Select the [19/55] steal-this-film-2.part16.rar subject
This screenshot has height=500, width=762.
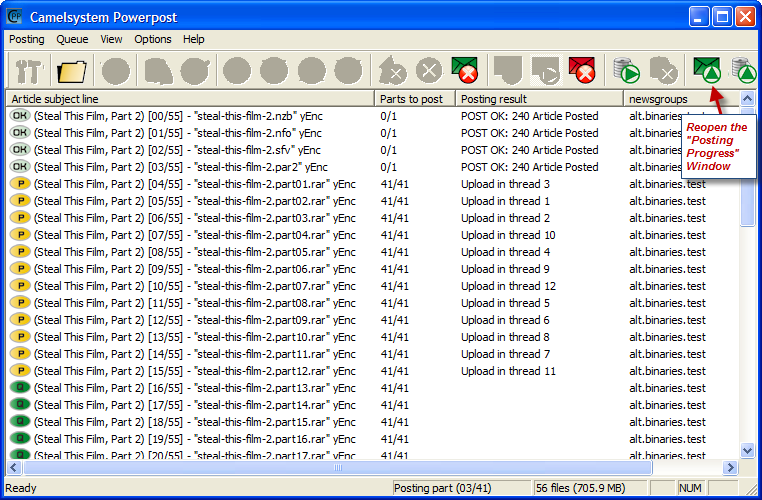tap(194, 439)
